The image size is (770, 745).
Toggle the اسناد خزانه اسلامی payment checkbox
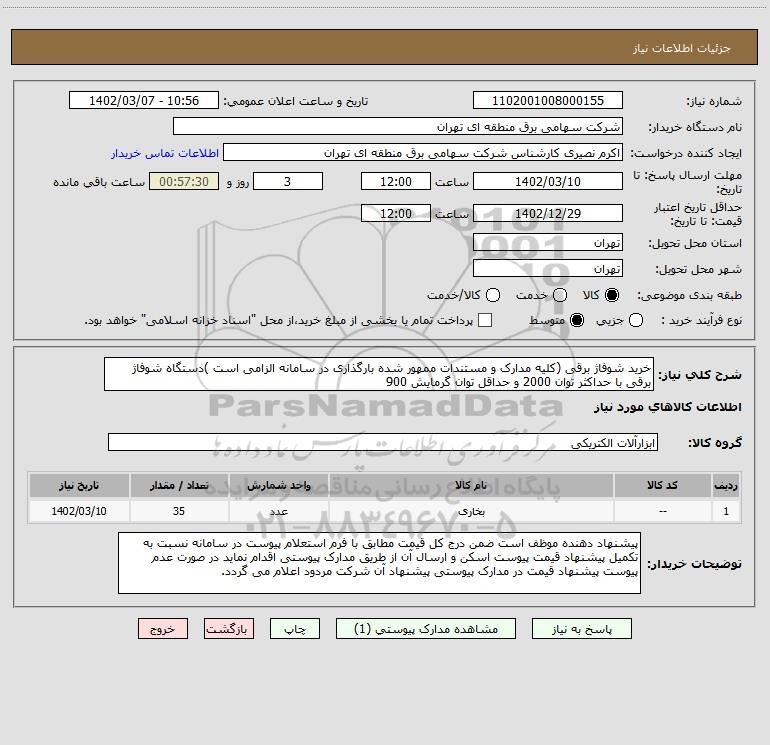tap(485, 320)
